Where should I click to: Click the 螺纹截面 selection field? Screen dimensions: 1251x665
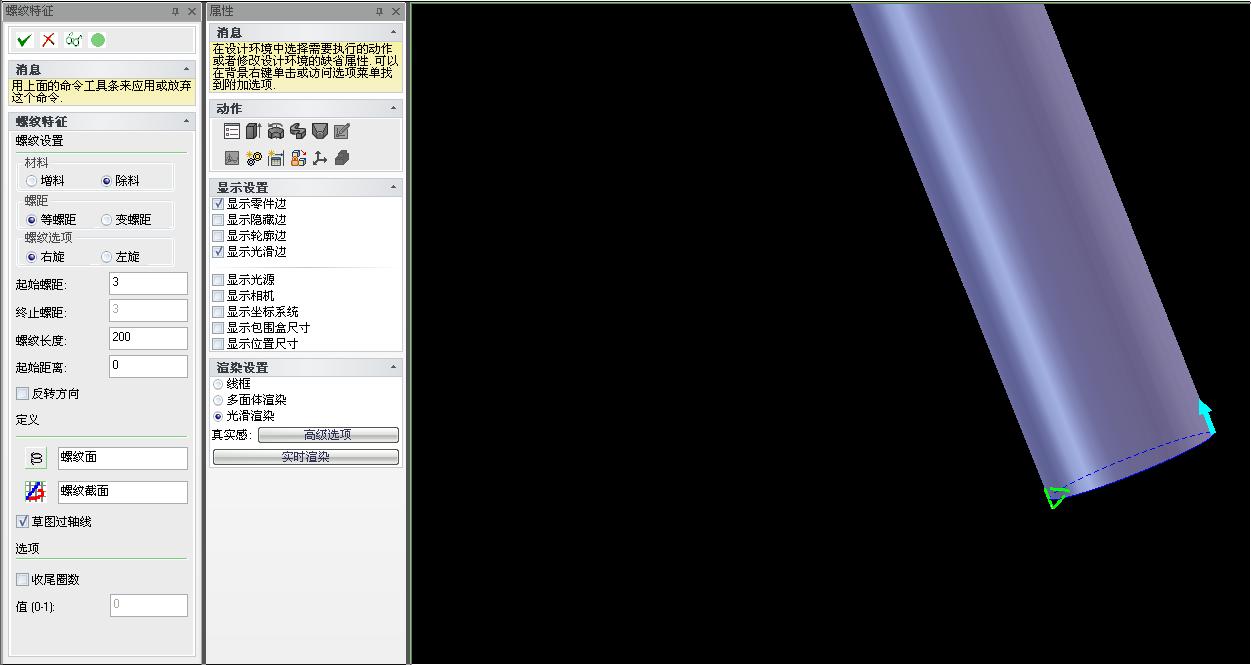(x=123, y=492)
